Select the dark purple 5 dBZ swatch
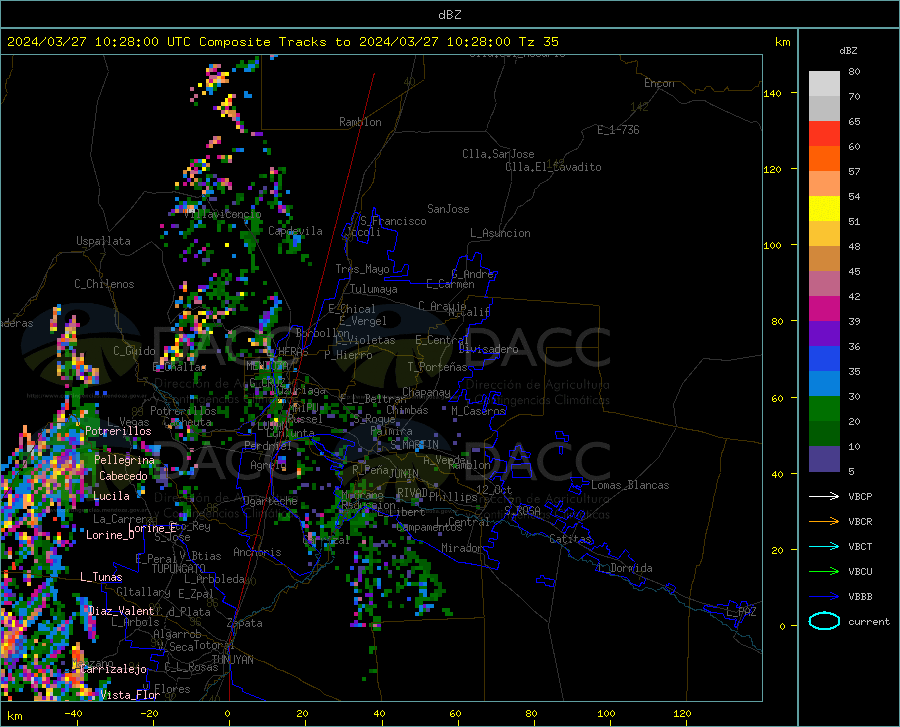Viewport: 900px width, 727px height. (824, 459)
